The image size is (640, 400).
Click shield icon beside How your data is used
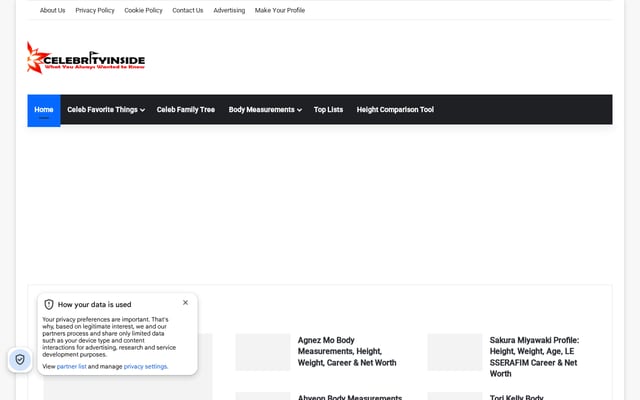[49, 304]
